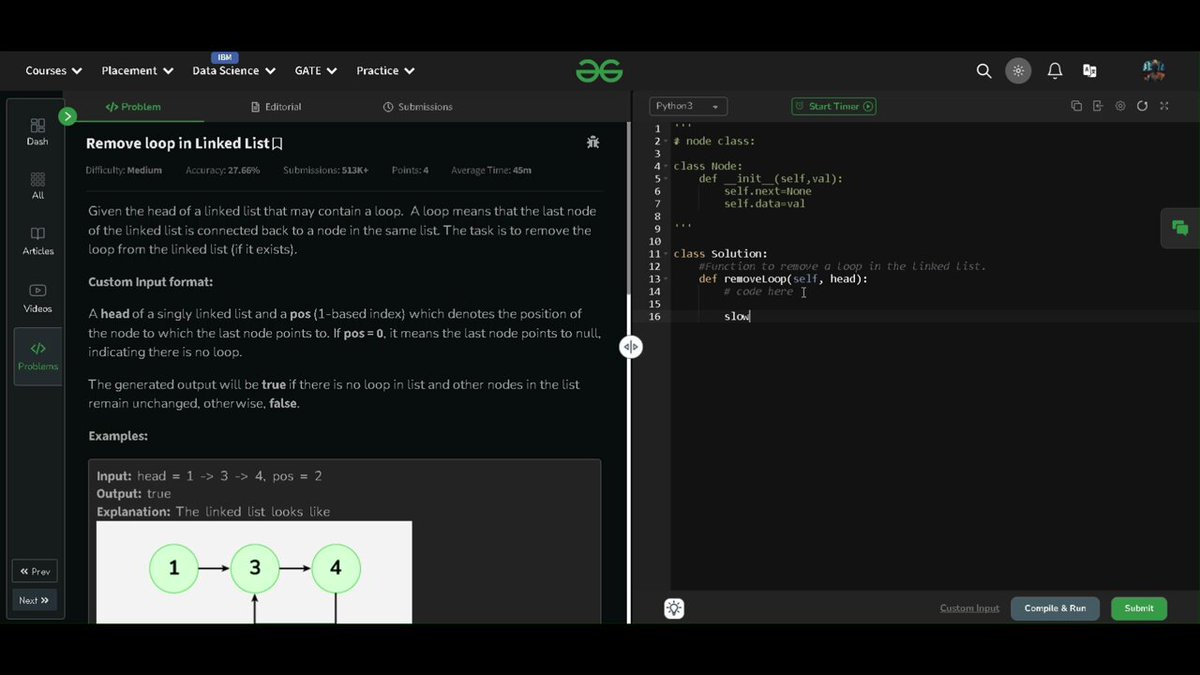Open Dash in the sidebar
1200x675 pixels.
(x=37, y=132)
